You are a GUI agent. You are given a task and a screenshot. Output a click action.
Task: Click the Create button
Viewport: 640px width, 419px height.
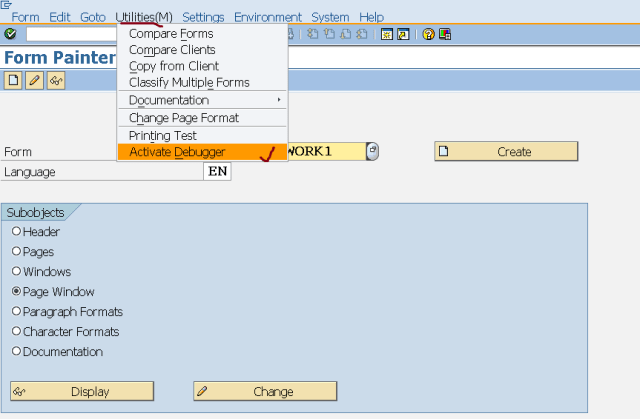[506, 151]
